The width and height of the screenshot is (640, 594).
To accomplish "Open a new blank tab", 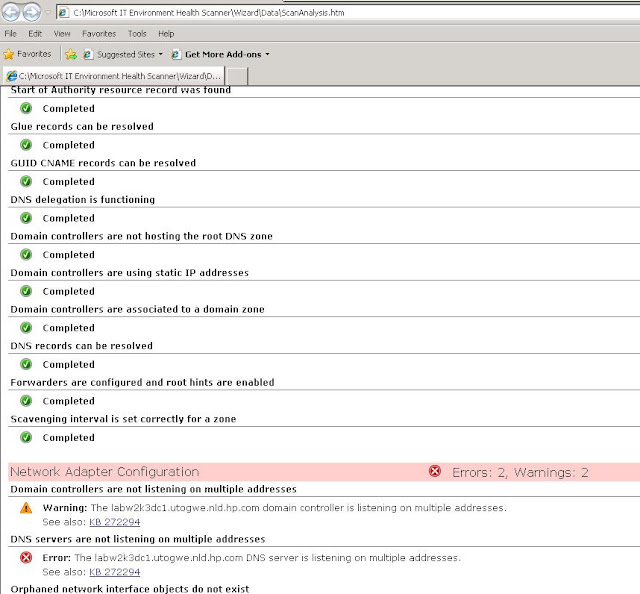I will (x=236, y=76).
